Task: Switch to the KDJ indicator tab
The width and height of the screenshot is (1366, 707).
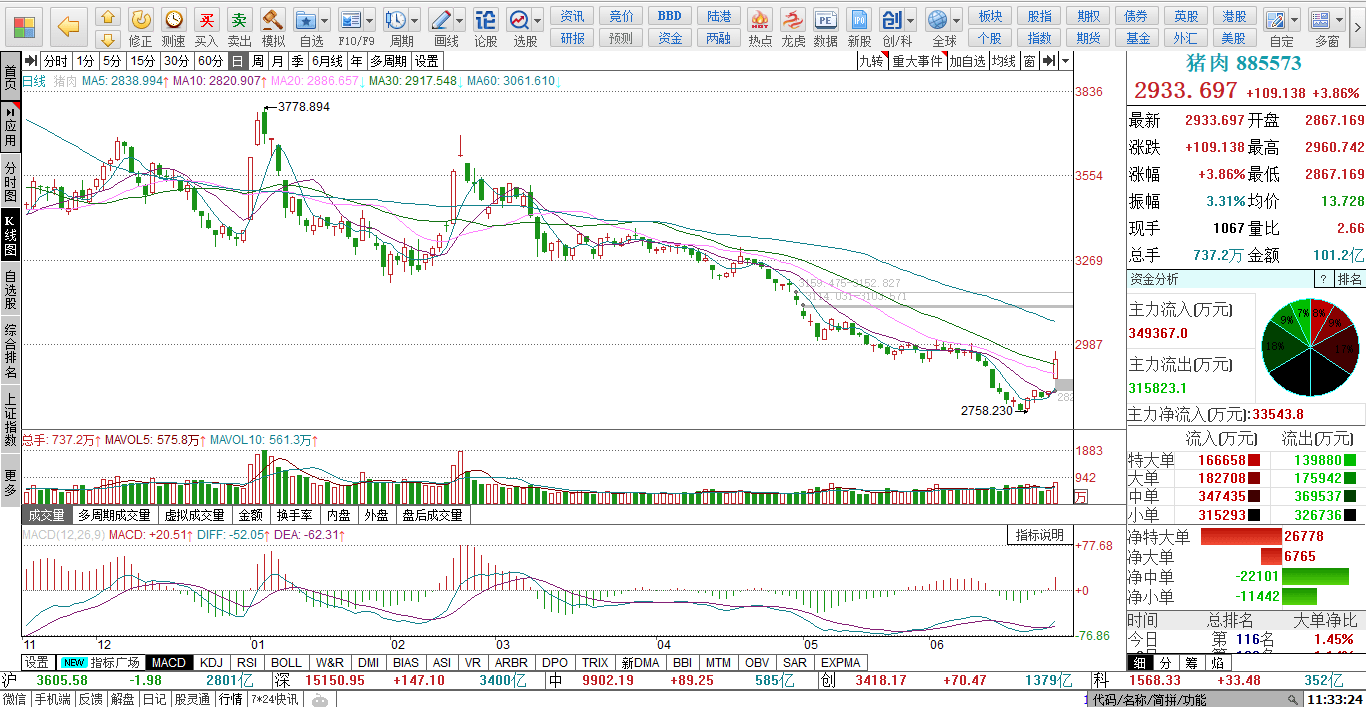Action: (x=211, y=662)
